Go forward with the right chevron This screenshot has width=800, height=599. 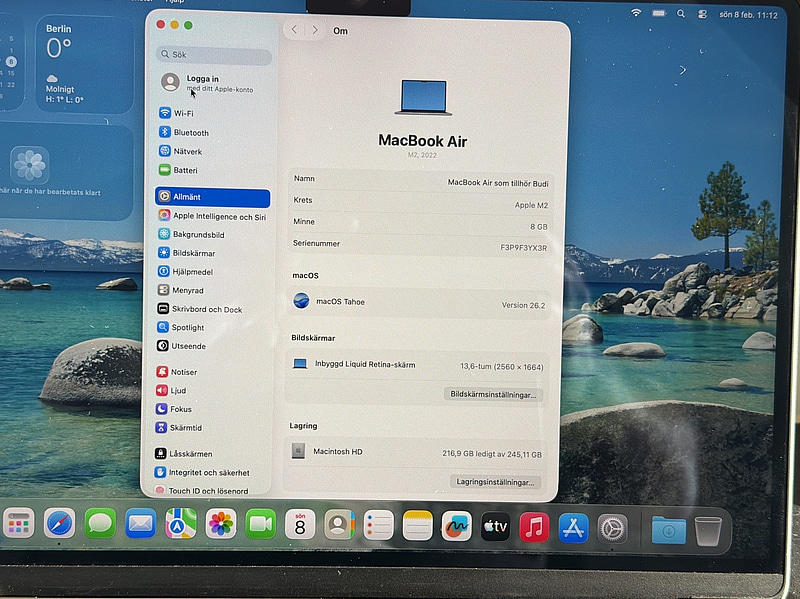315,30
